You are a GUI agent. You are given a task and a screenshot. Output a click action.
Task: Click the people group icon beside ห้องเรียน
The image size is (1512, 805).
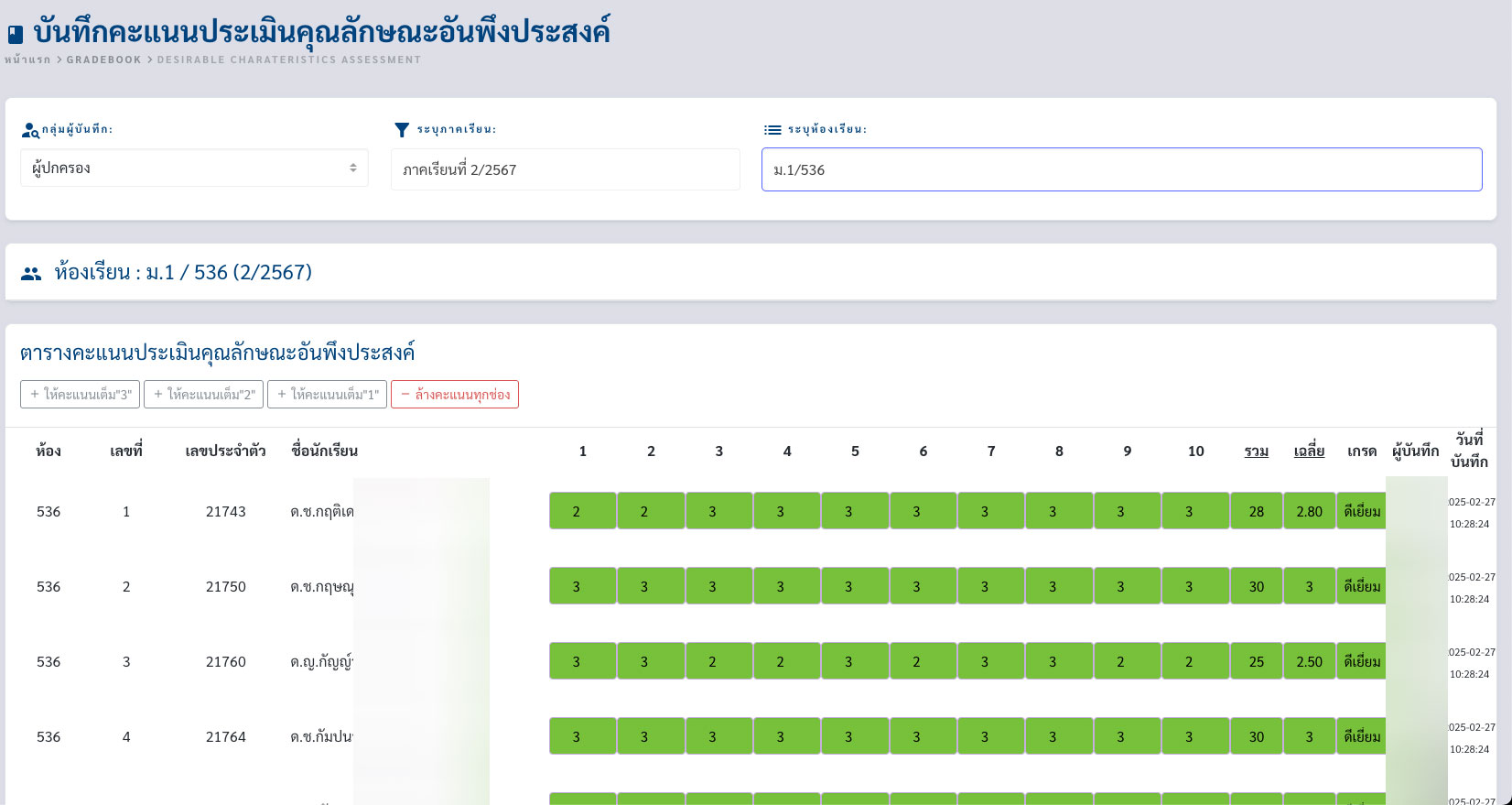coord(31,273)
